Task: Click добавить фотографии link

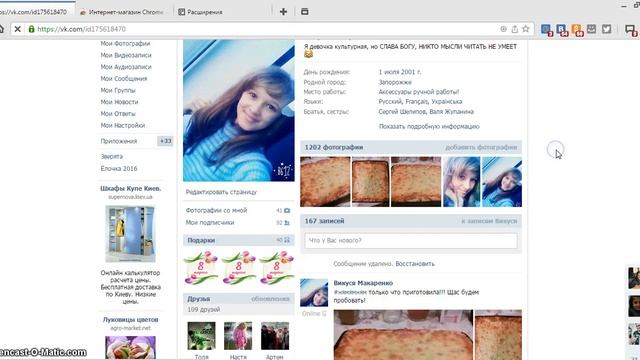Action: coord(481,147)
